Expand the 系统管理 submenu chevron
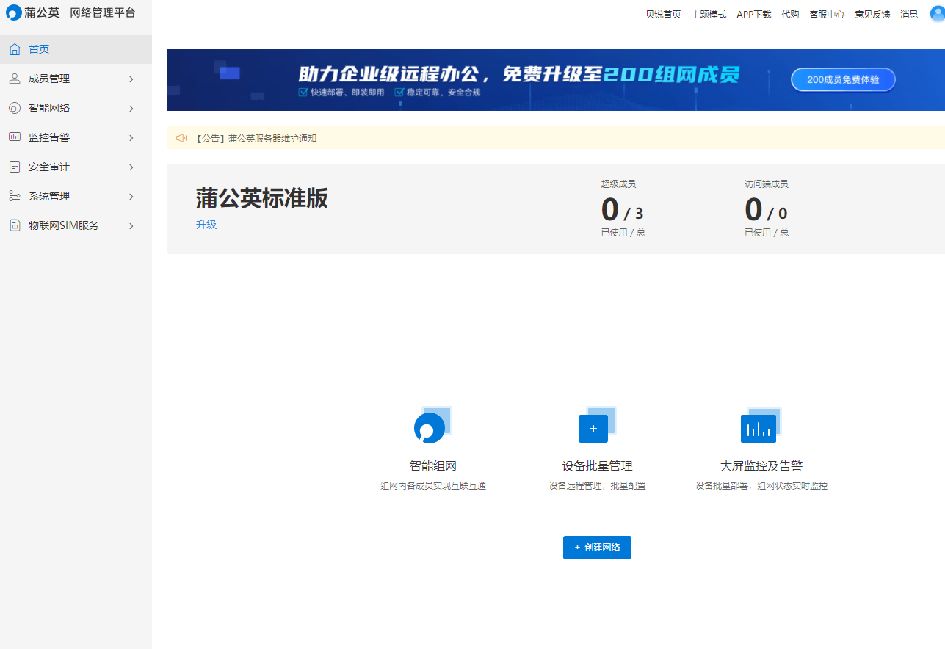Screen dimensions: 945x649 coord(131,196)
